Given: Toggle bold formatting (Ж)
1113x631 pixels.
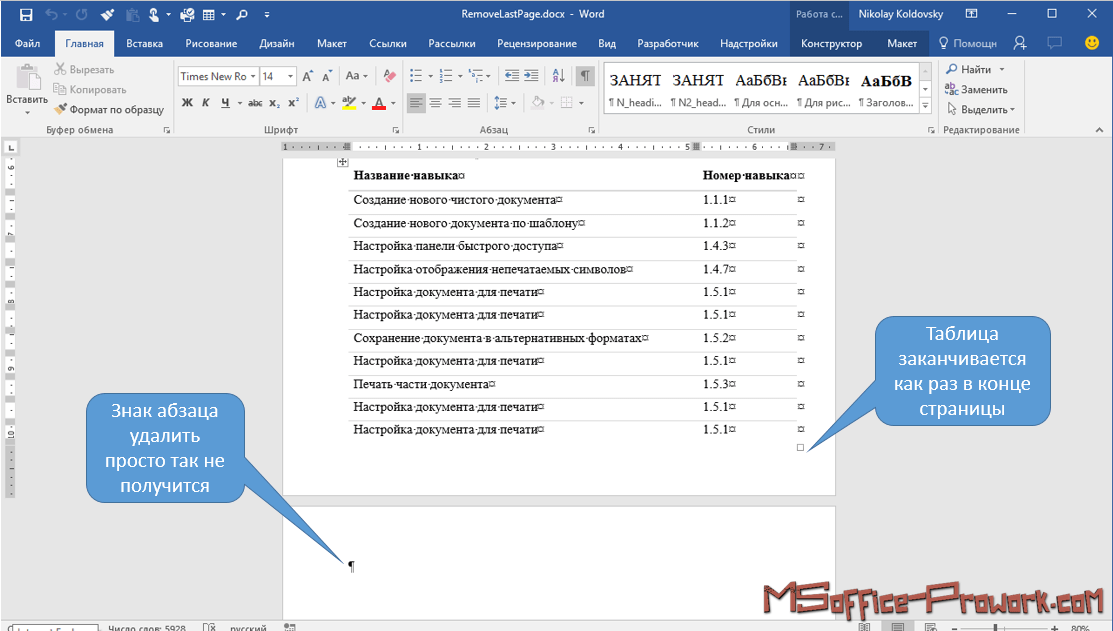Looking at the screenshot, I should point(187,103).
